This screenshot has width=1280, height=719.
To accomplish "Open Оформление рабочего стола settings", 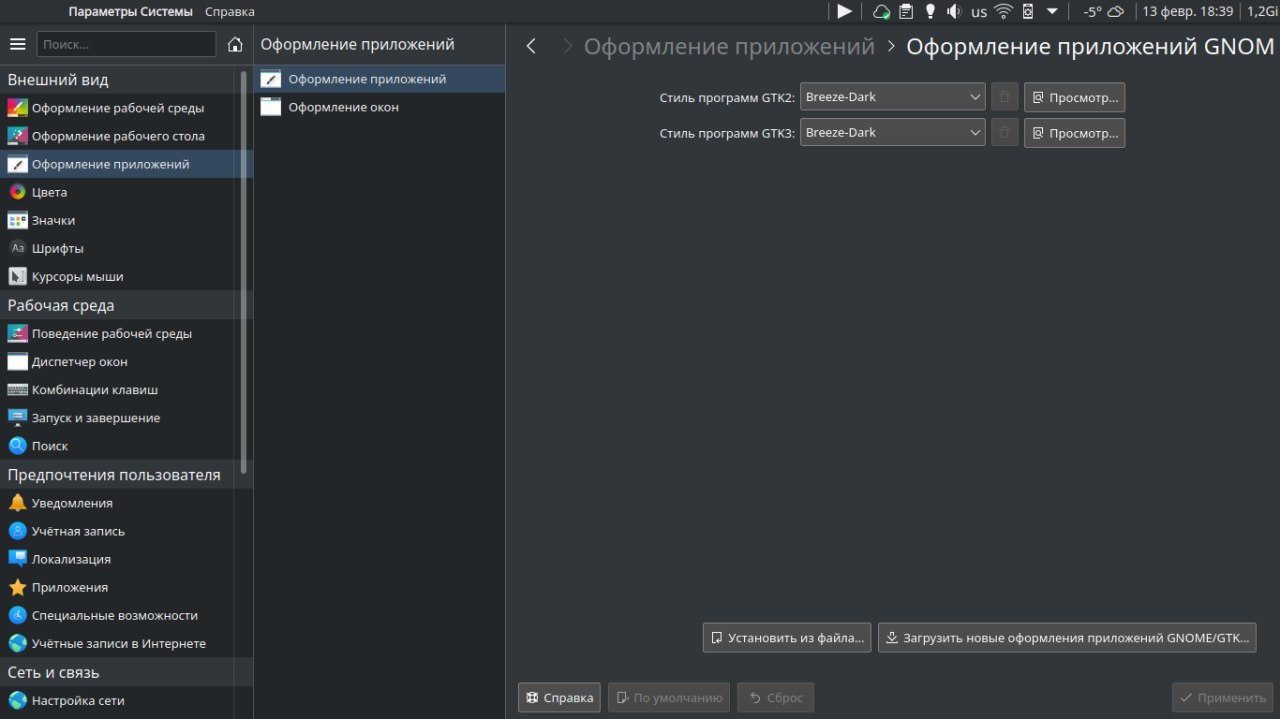I will (x=126, y=136).
